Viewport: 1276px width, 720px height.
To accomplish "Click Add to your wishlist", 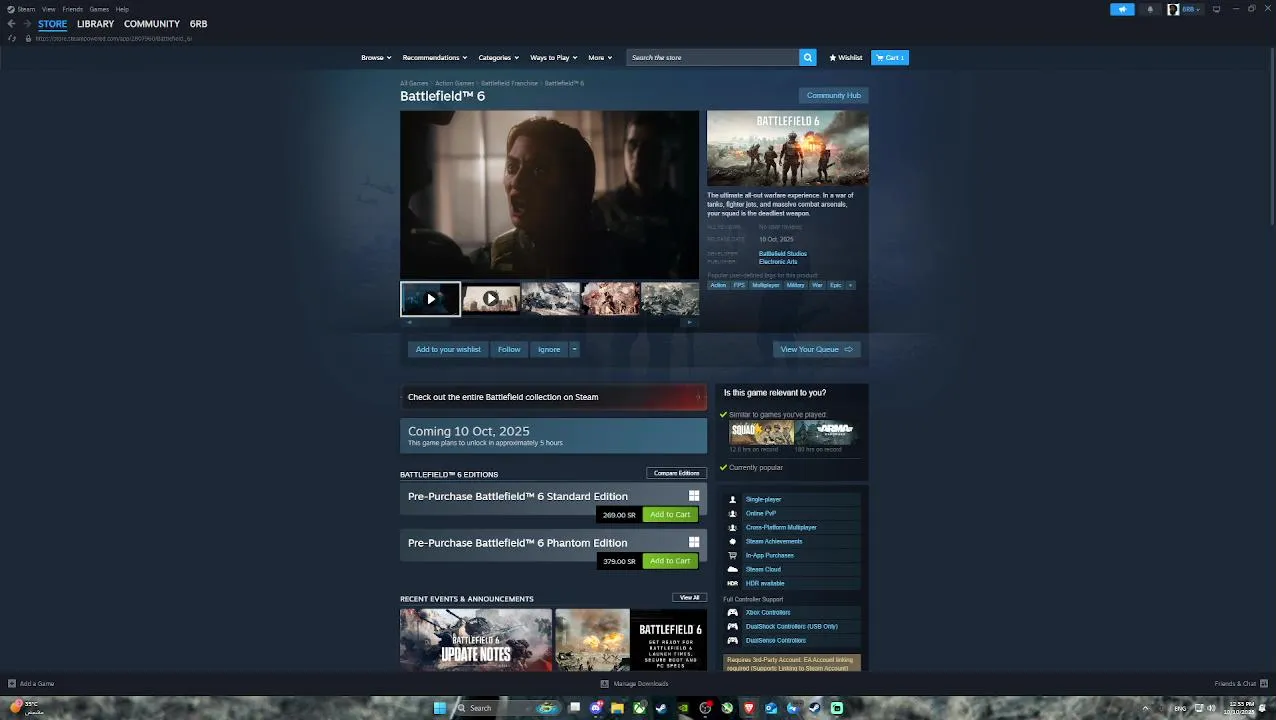I will [x=448, y=349].
